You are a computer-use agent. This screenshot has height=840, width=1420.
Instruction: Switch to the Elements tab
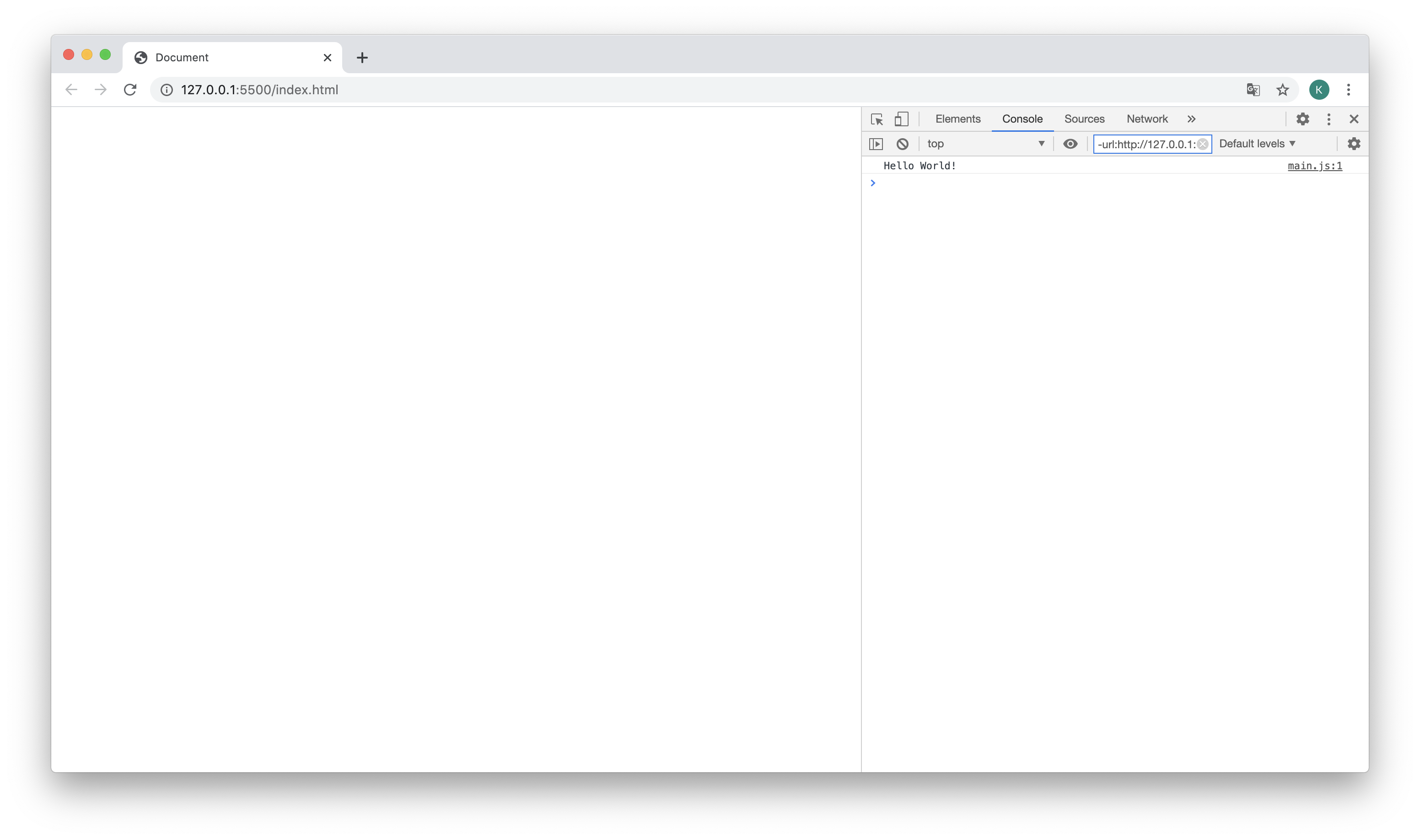[x=957, y=119]
